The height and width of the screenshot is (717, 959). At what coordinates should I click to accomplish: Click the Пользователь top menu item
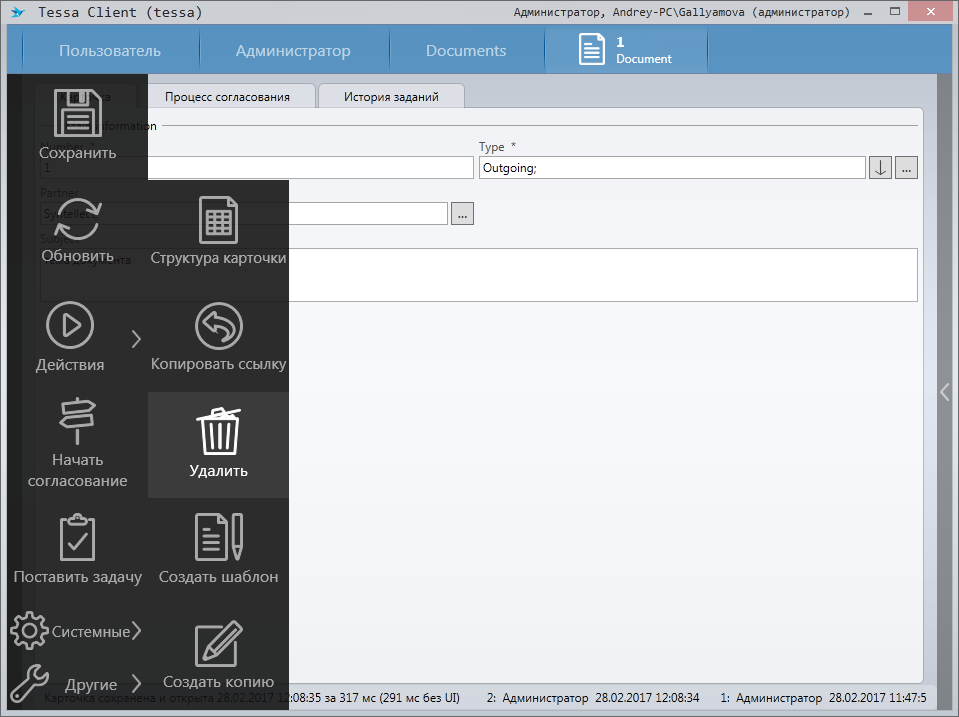[109, 51]
